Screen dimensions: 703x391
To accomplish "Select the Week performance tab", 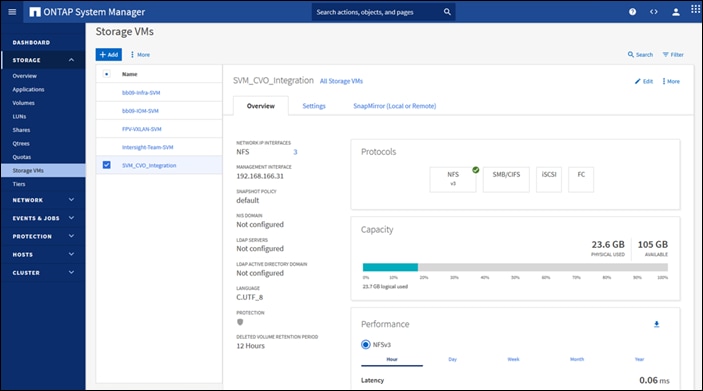I will [513, 359].
